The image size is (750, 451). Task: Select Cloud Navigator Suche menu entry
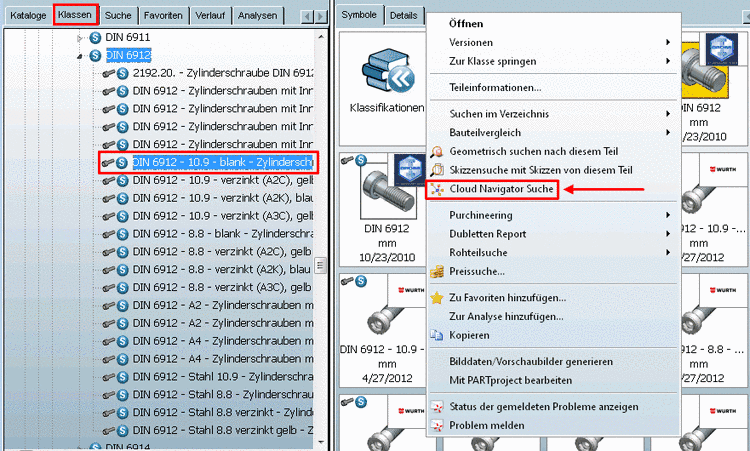502,189
